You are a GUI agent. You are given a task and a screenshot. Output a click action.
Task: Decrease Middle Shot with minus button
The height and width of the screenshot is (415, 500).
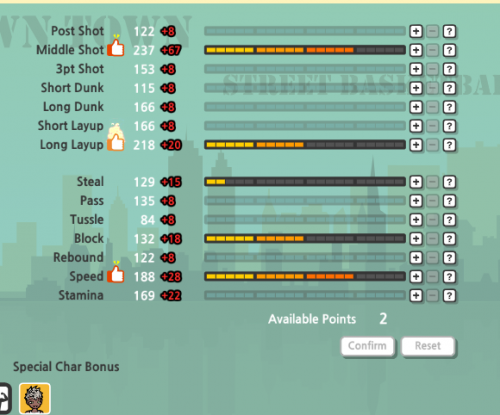433,50
